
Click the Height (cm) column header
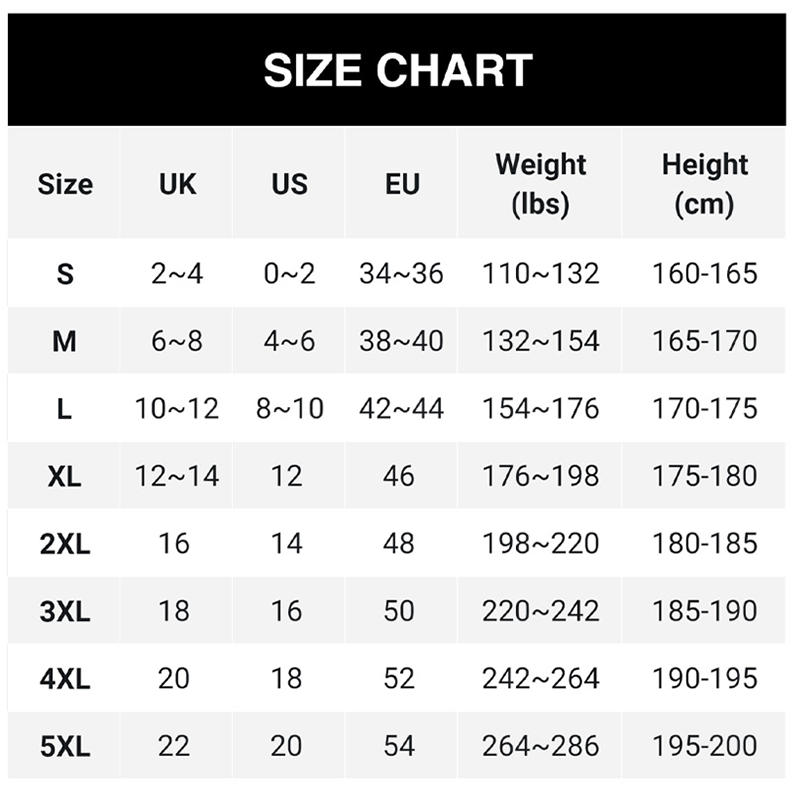(x=704, y=184)
